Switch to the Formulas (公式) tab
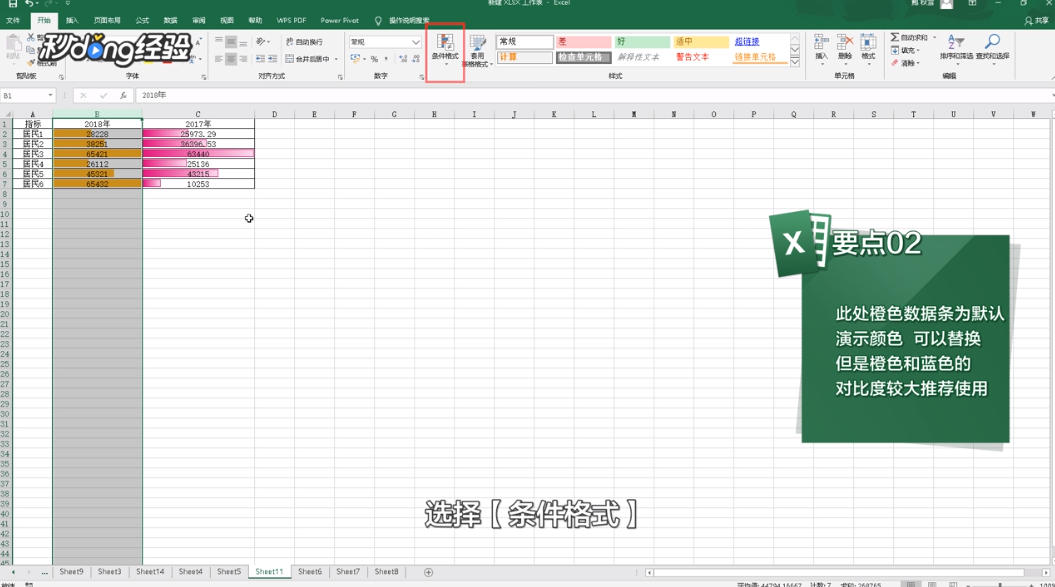 (142, 21)
